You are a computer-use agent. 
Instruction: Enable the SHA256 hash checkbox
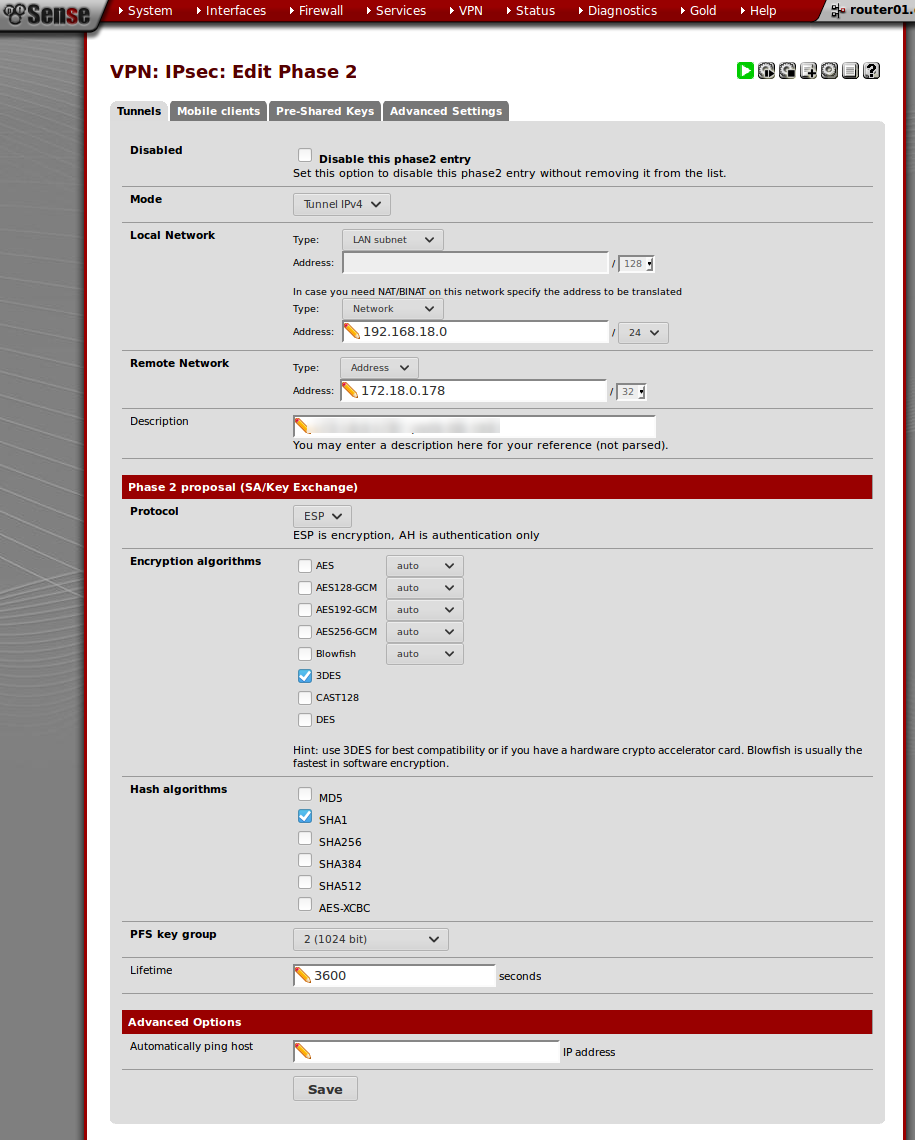pyautogui.click(x=305, y=838)
